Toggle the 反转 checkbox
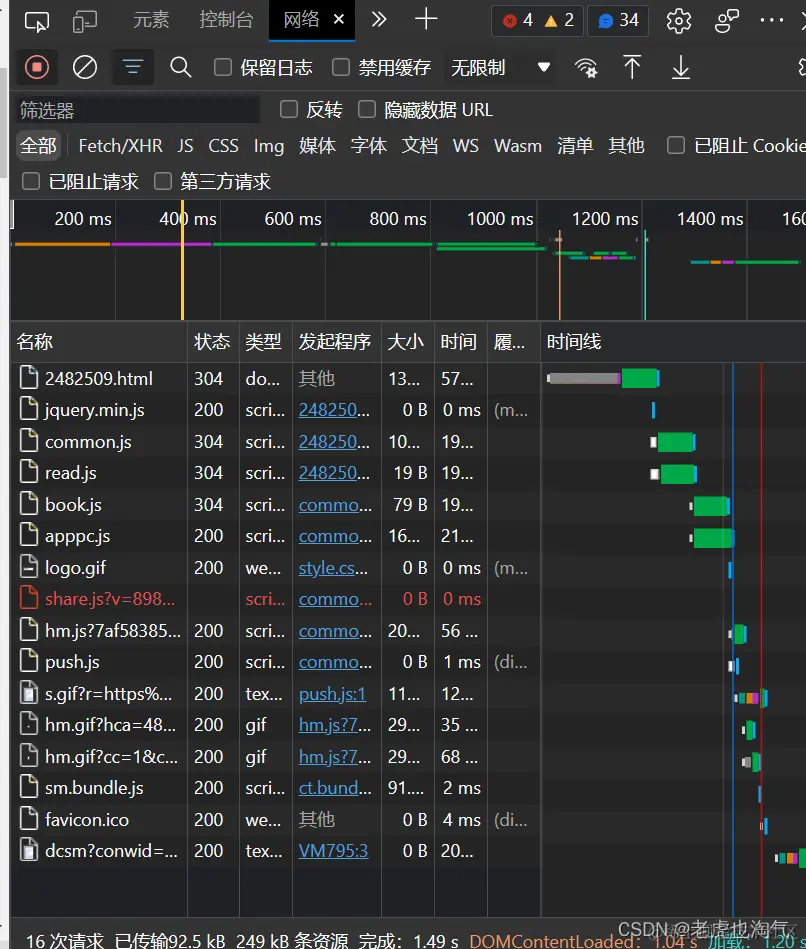The height and width of the screenshot is (949, 806). click(x=289, y=110)
